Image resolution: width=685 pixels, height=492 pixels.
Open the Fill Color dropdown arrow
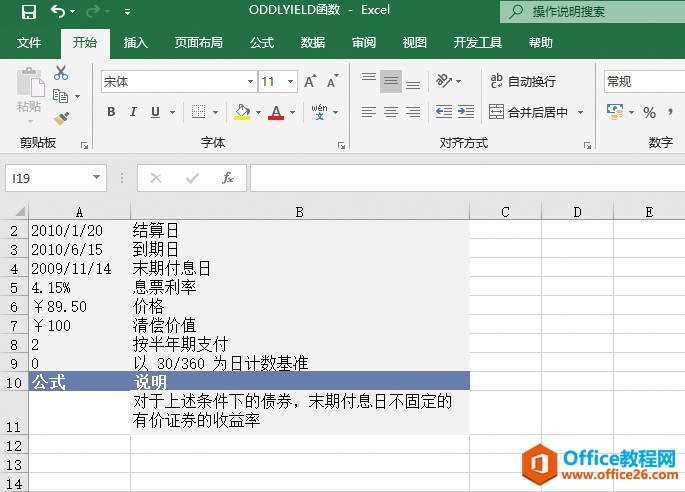259,113
